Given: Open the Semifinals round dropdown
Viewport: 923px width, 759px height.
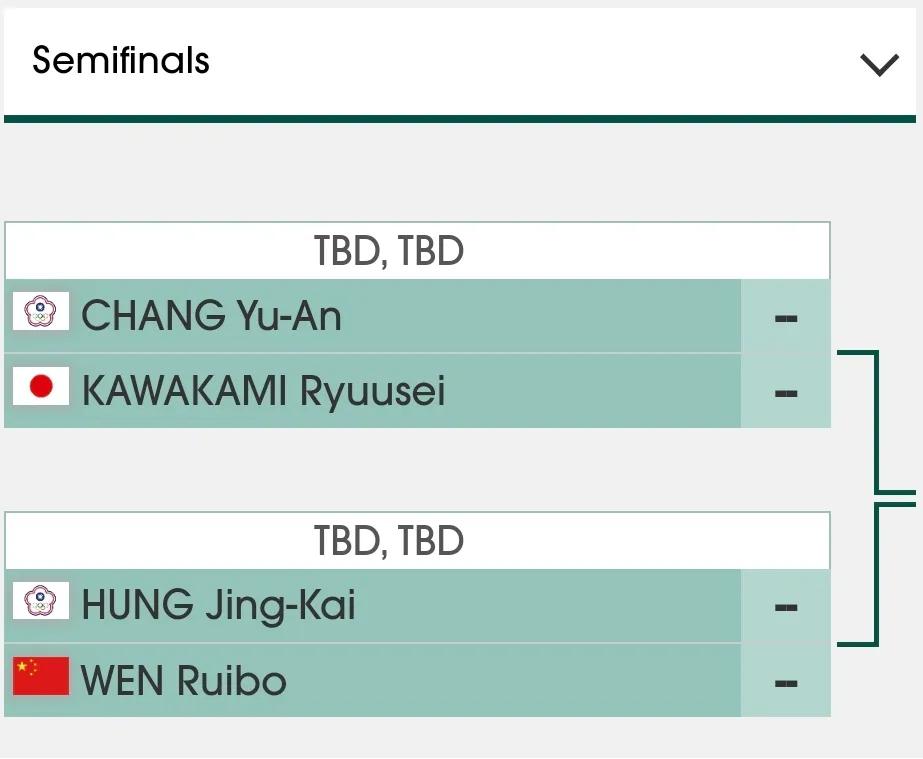Looking at the screenshot, I should click(x=460, y=62).
